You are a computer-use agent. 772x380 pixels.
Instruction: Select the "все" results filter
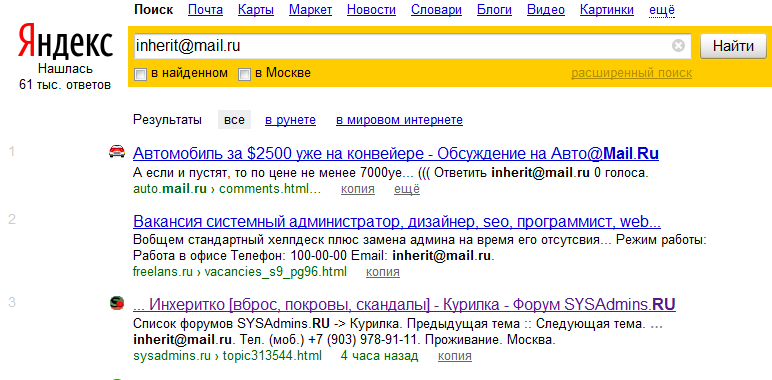pos(234,120)
